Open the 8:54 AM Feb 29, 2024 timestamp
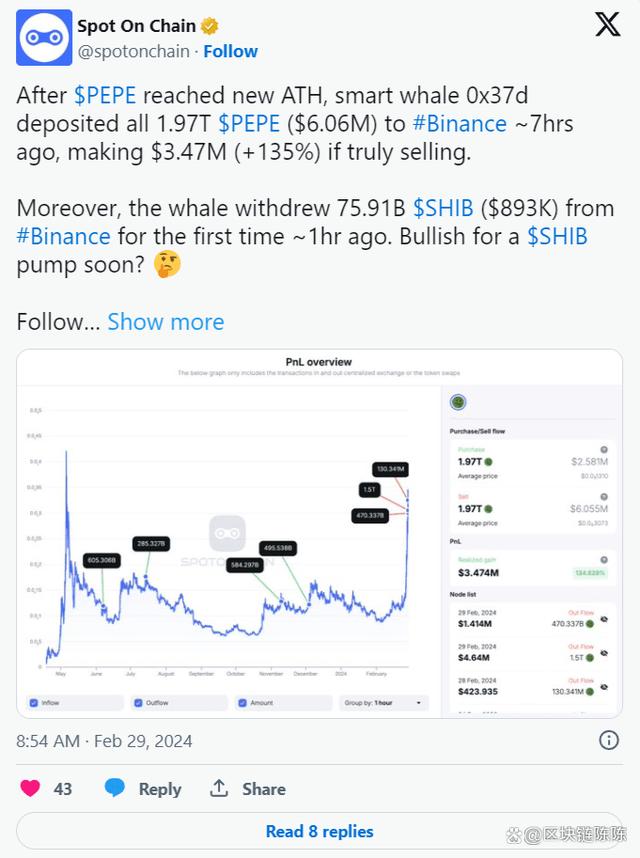The width and height of the screenshot is (640, 858). pos(104,741)
